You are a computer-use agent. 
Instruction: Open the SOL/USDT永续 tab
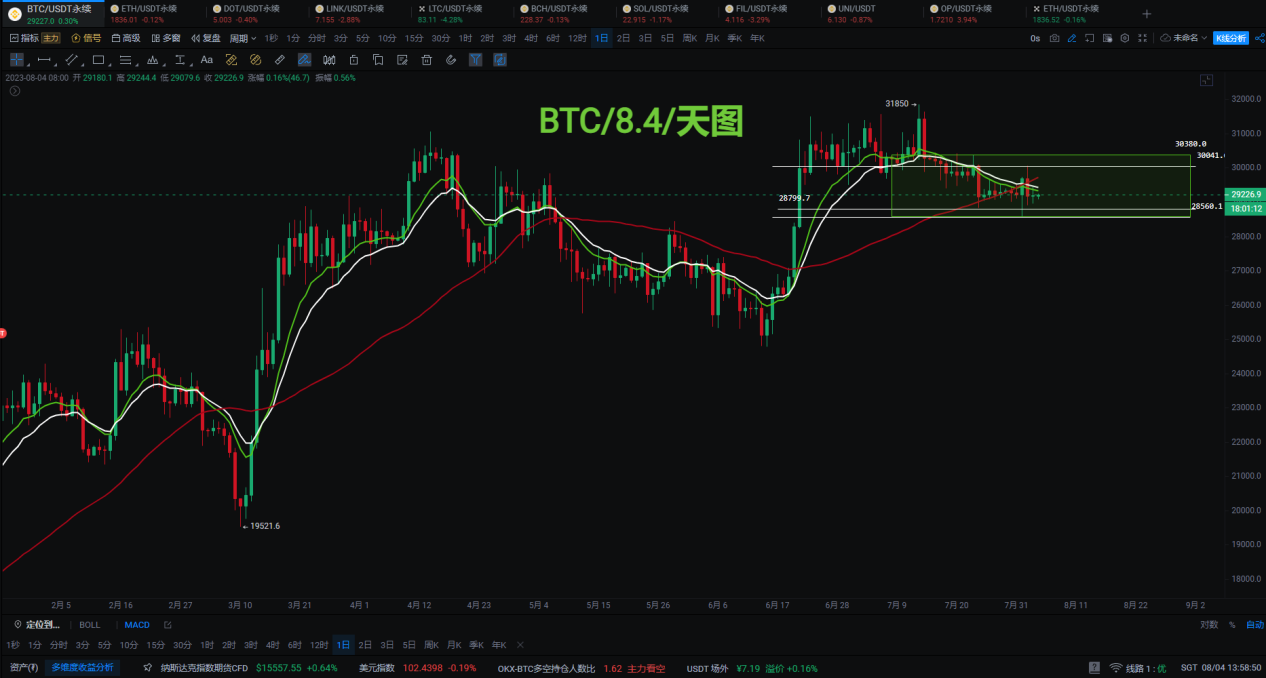pyautogui.click(x=654, y=13)
